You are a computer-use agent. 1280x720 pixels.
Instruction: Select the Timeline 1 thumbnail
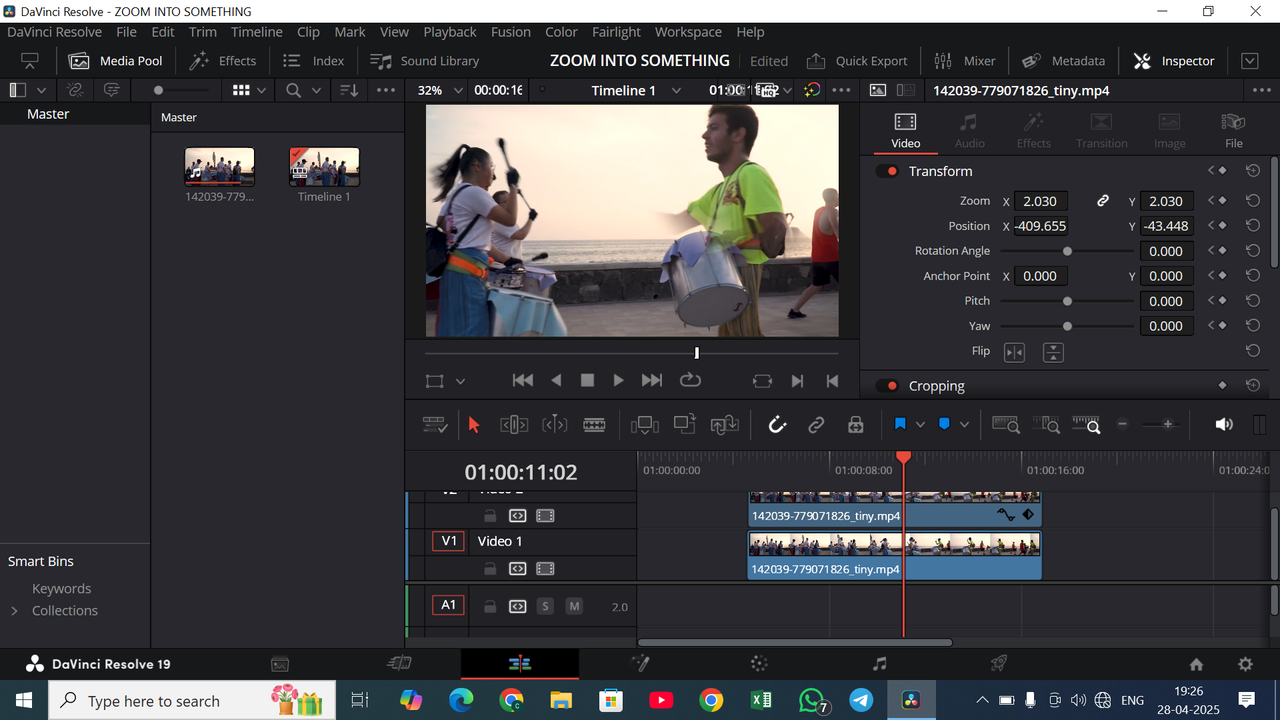[x=324, y=166]
